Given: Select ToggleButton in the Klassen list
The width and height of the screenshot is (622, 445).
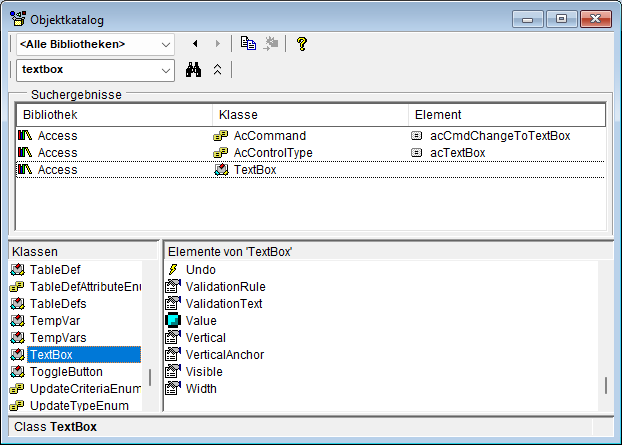Looking at the screenshot, I should [66, 371].
